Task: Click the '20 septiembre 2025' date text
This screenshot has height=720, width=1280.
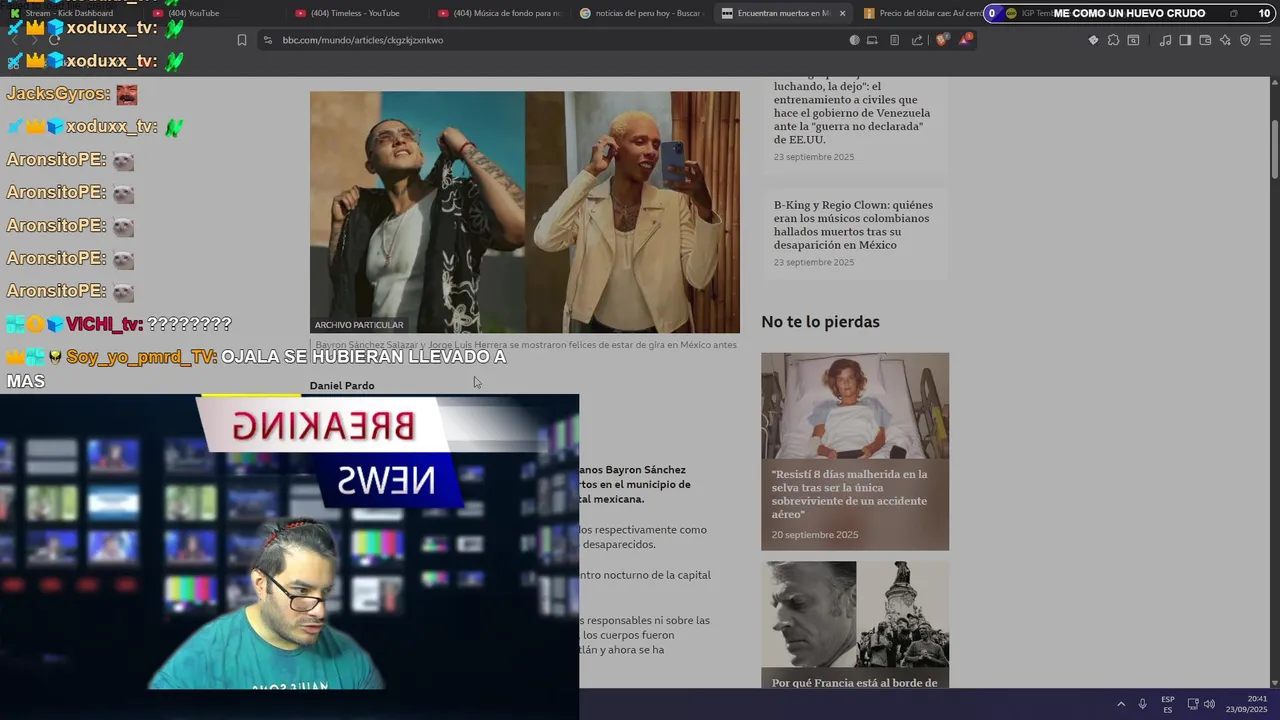Action: pos(815,535)
